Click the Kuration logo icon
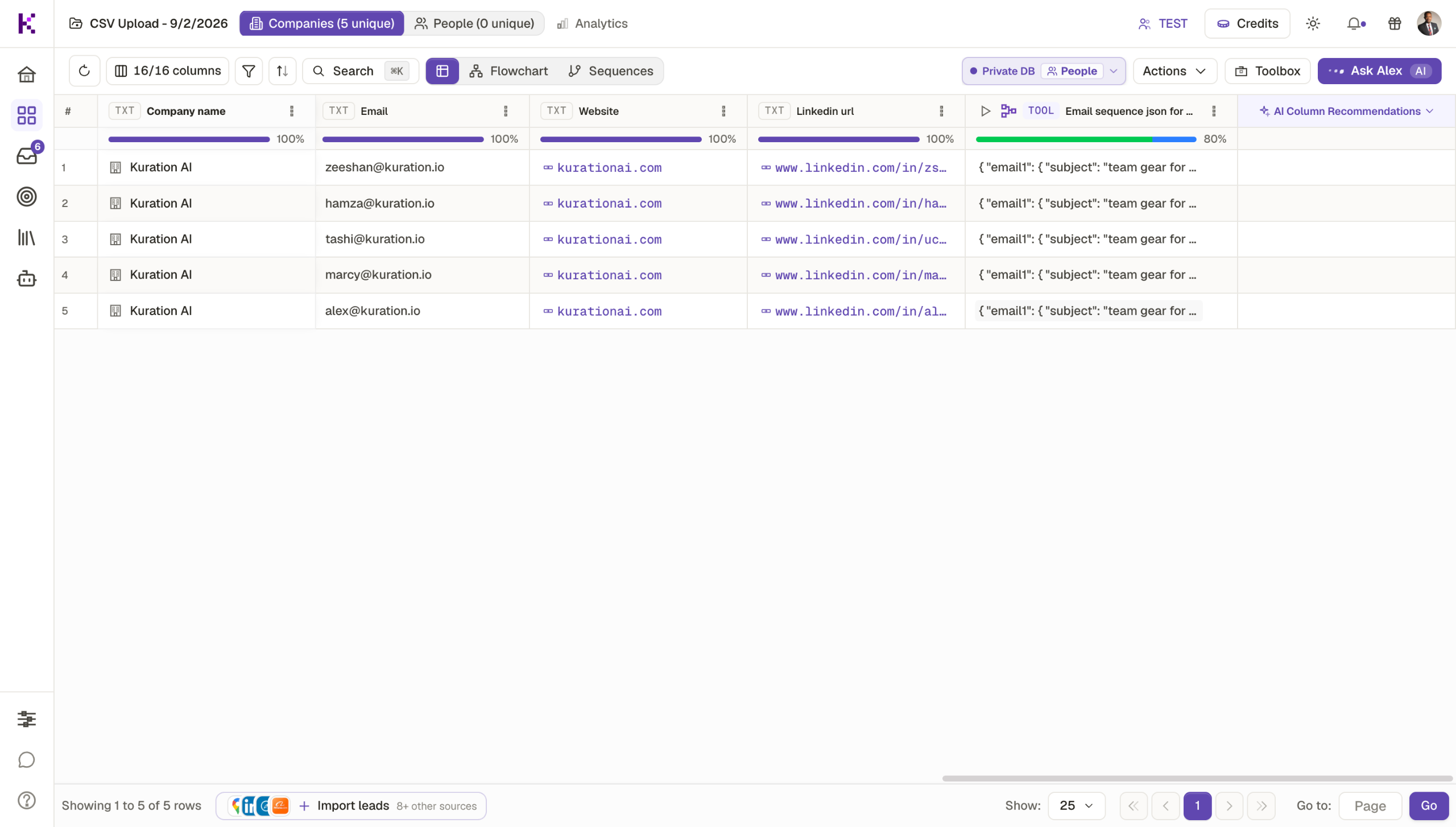Screen dimensions: 1456x827 pyautogui.click(x=27, y=23)
